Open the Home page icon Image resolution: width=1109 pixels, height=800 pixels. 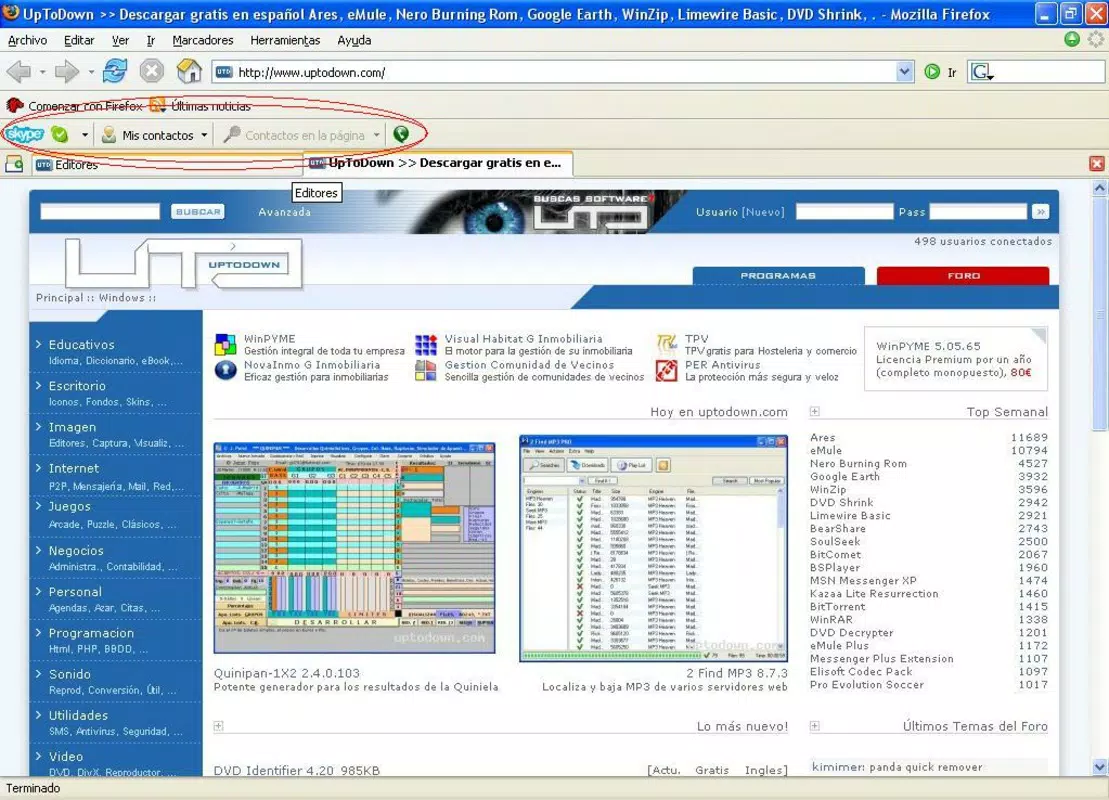pyautogui.click(x=189, y=71)
